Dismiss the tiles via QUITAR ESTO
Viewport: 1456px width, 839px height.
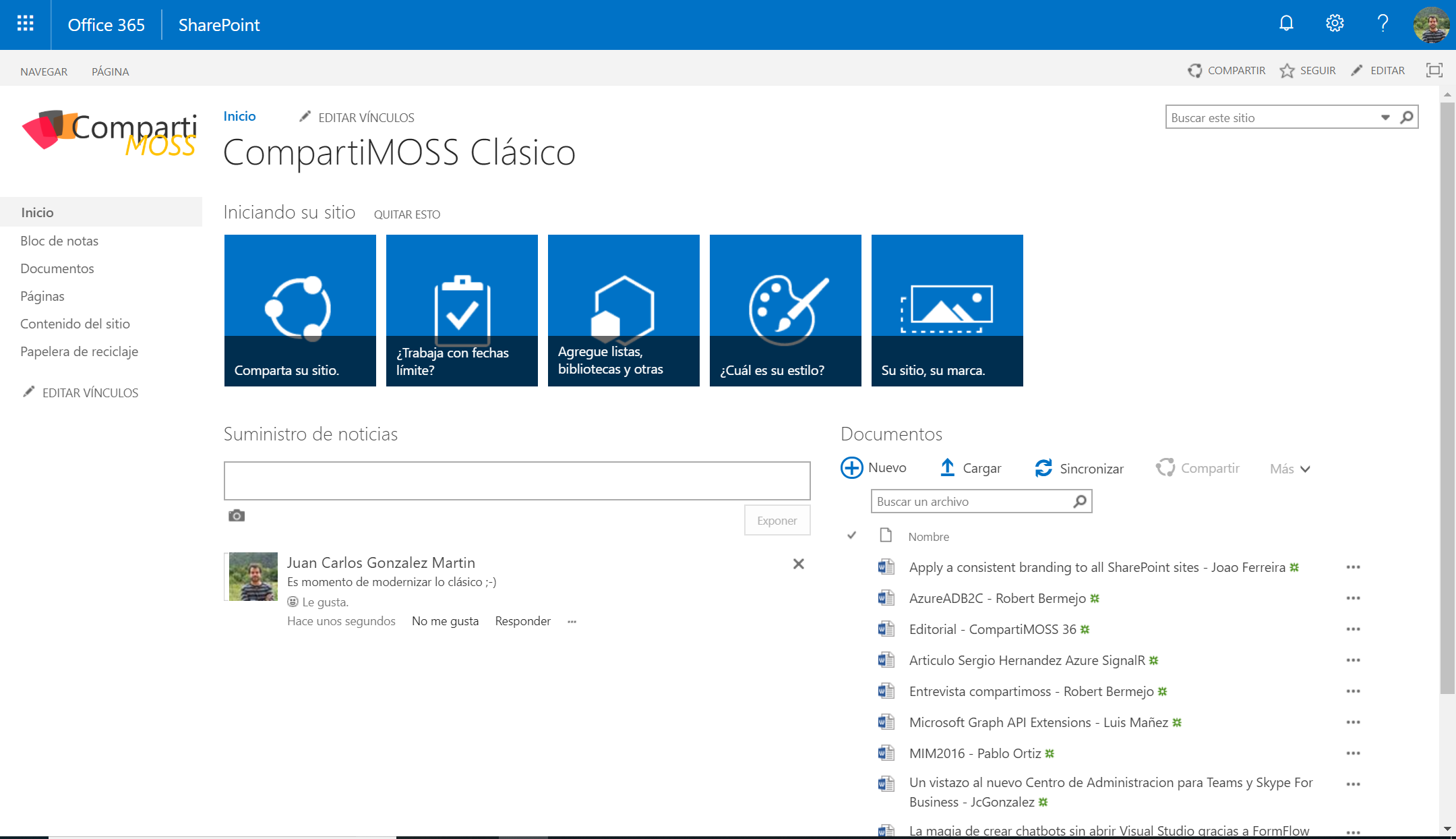[x=406, y=214]
